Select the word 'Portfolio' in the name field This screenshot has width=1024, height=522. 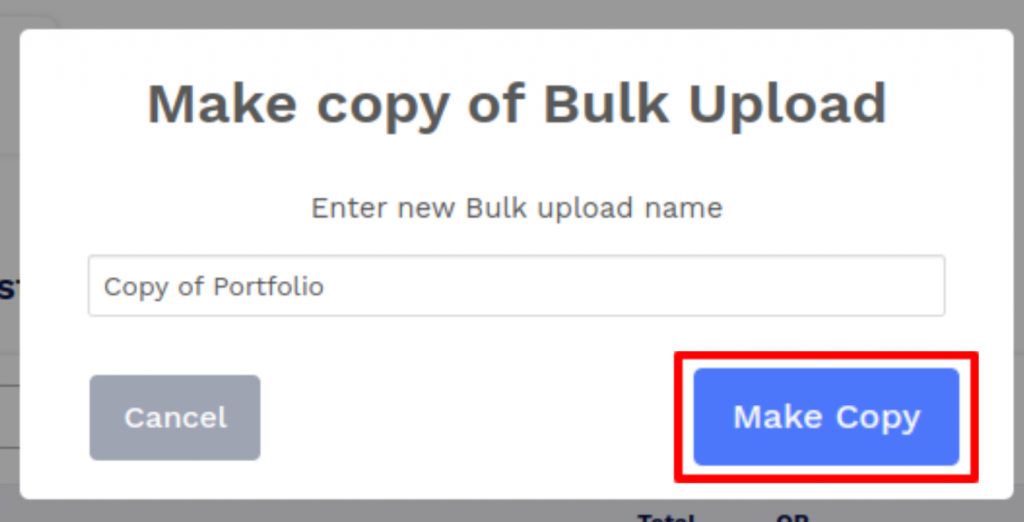pyautogui.click(x=268, y=287)
